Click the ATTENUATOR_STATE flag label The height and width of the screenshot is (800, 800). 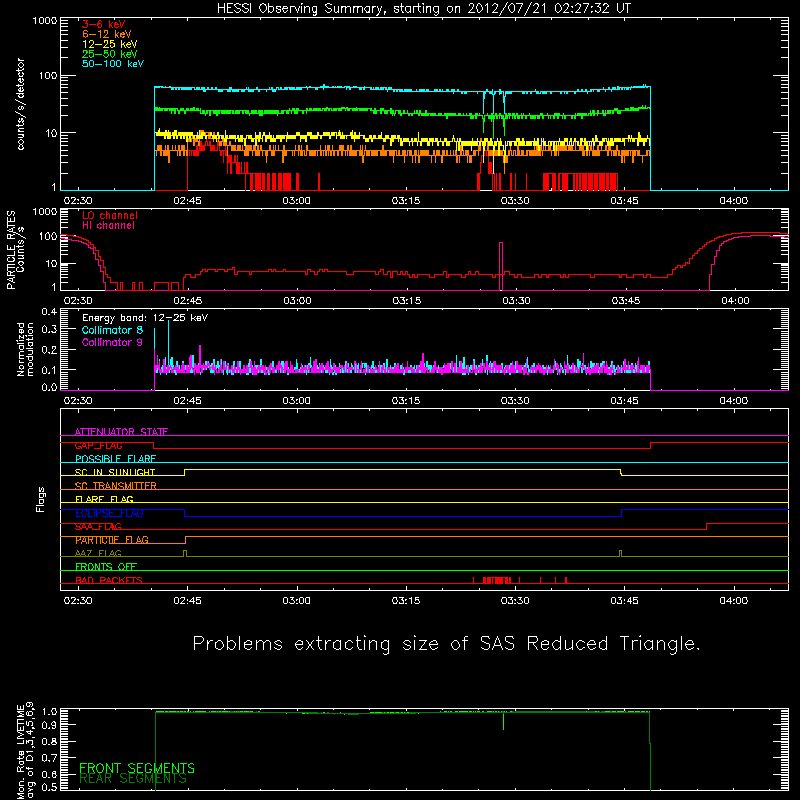pyautogui.click(x=121, y=432)
